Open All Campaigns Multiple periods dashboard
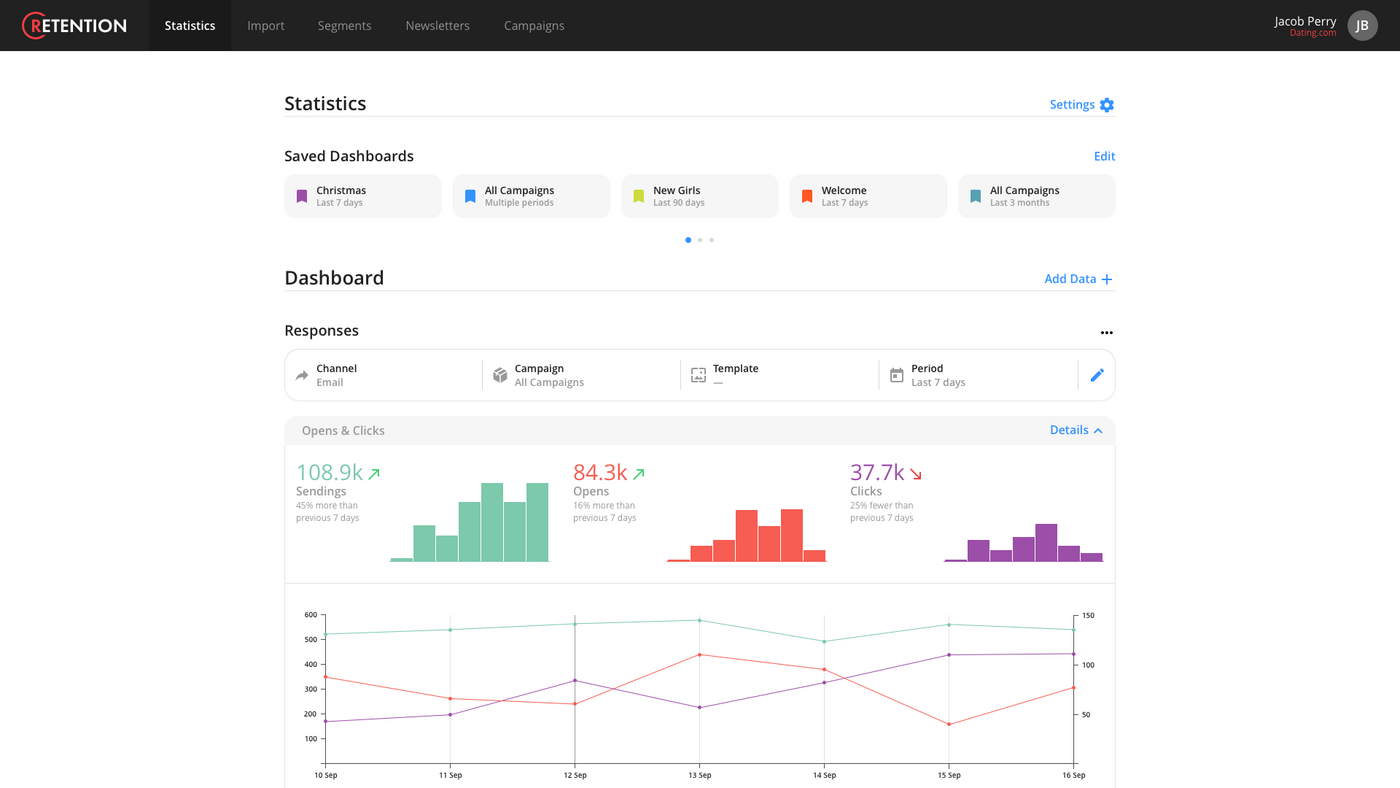 [x=531, y=196]
